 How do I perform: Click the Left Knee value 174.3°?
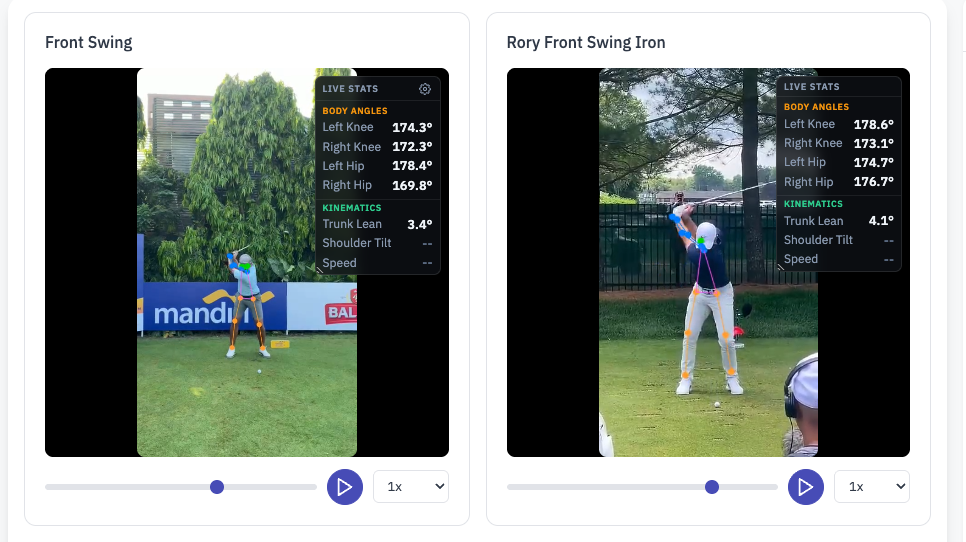(412, 127)
